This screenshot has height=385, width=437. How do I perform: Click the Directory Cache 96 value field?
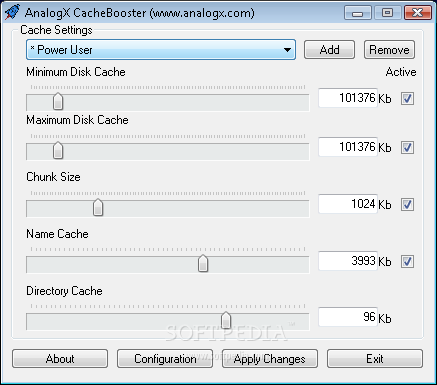point(348,317)
